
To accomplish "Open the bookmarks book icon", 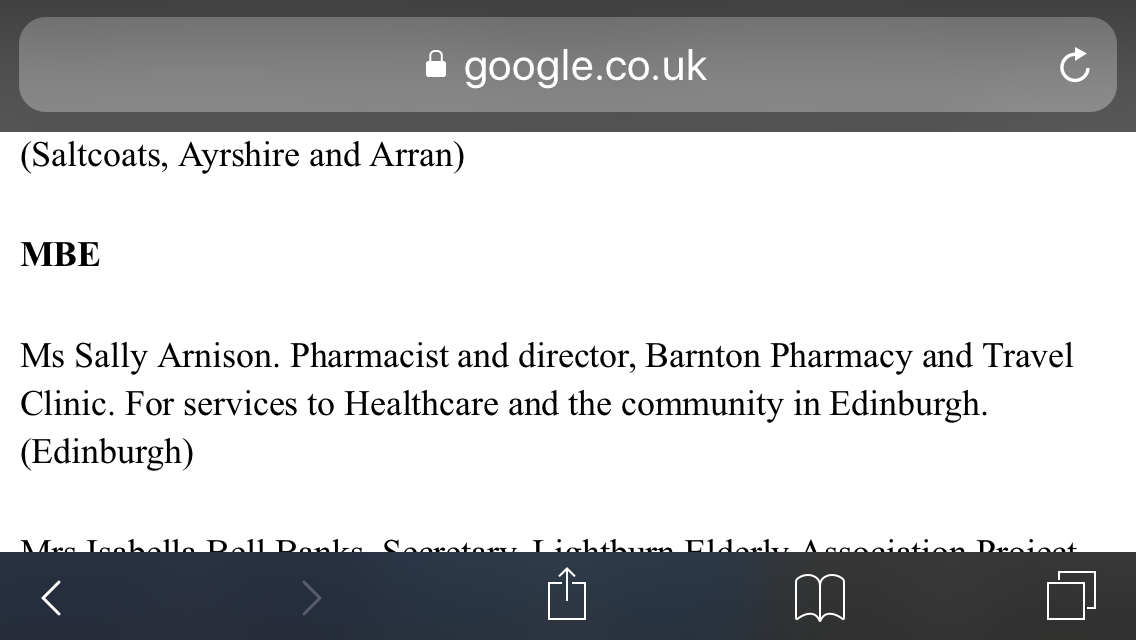I will (x=819, y=598).
